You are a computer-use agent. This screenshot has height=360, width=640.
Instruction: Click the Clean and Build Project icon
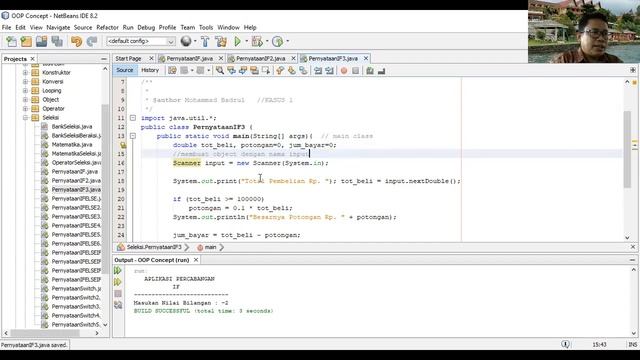tap(221, 41)
